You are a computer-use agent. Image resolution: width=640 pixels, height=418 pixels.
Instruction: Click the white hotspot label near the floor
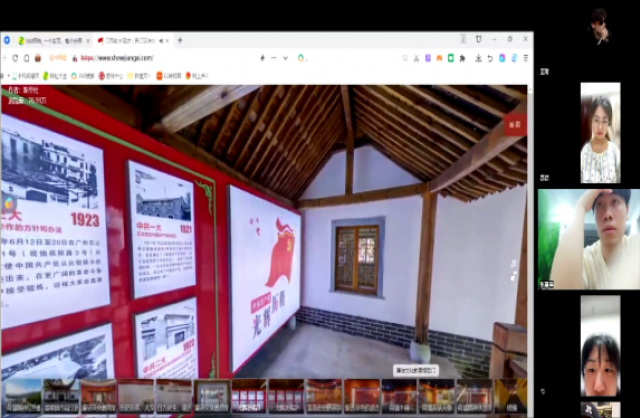click(x=416, y=371)
